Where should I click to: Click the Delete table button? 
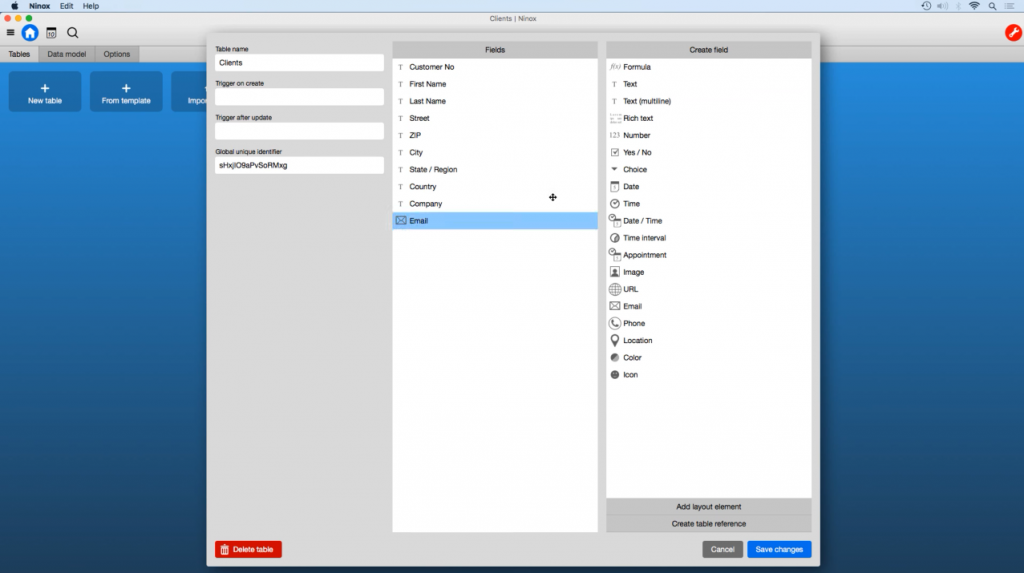pos(248,549)
